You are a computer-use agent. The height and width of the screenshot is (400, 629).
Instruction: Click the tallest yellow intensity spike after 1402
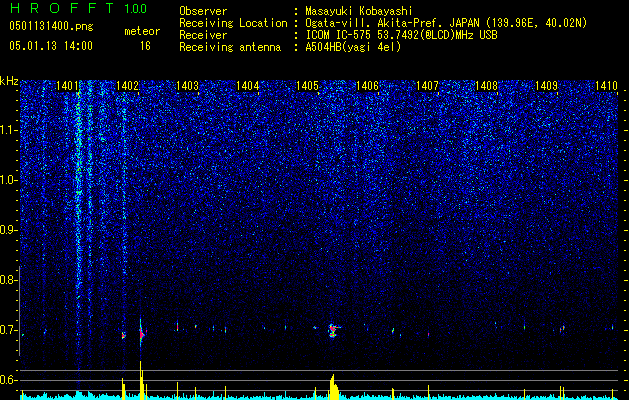click(141, 380)
